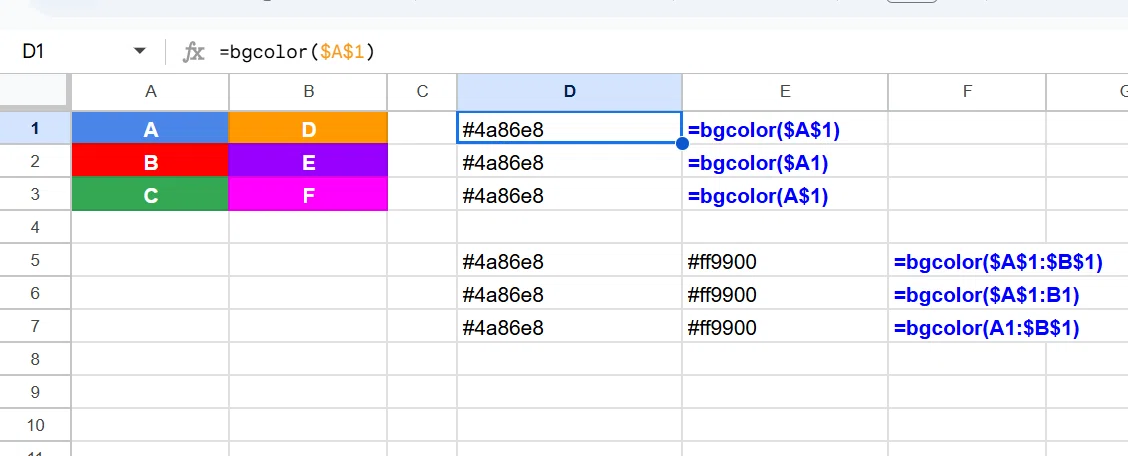The height and width of the screenshot is (456, 1128).
Task: Select row 7 header
Action: [35, 327]
